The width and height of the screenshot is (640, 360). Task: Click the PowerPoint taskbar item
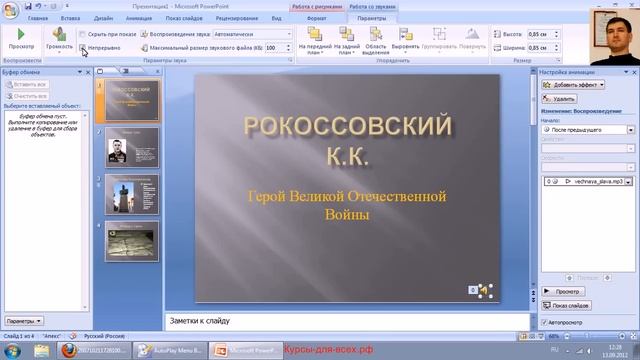point(246,350)
